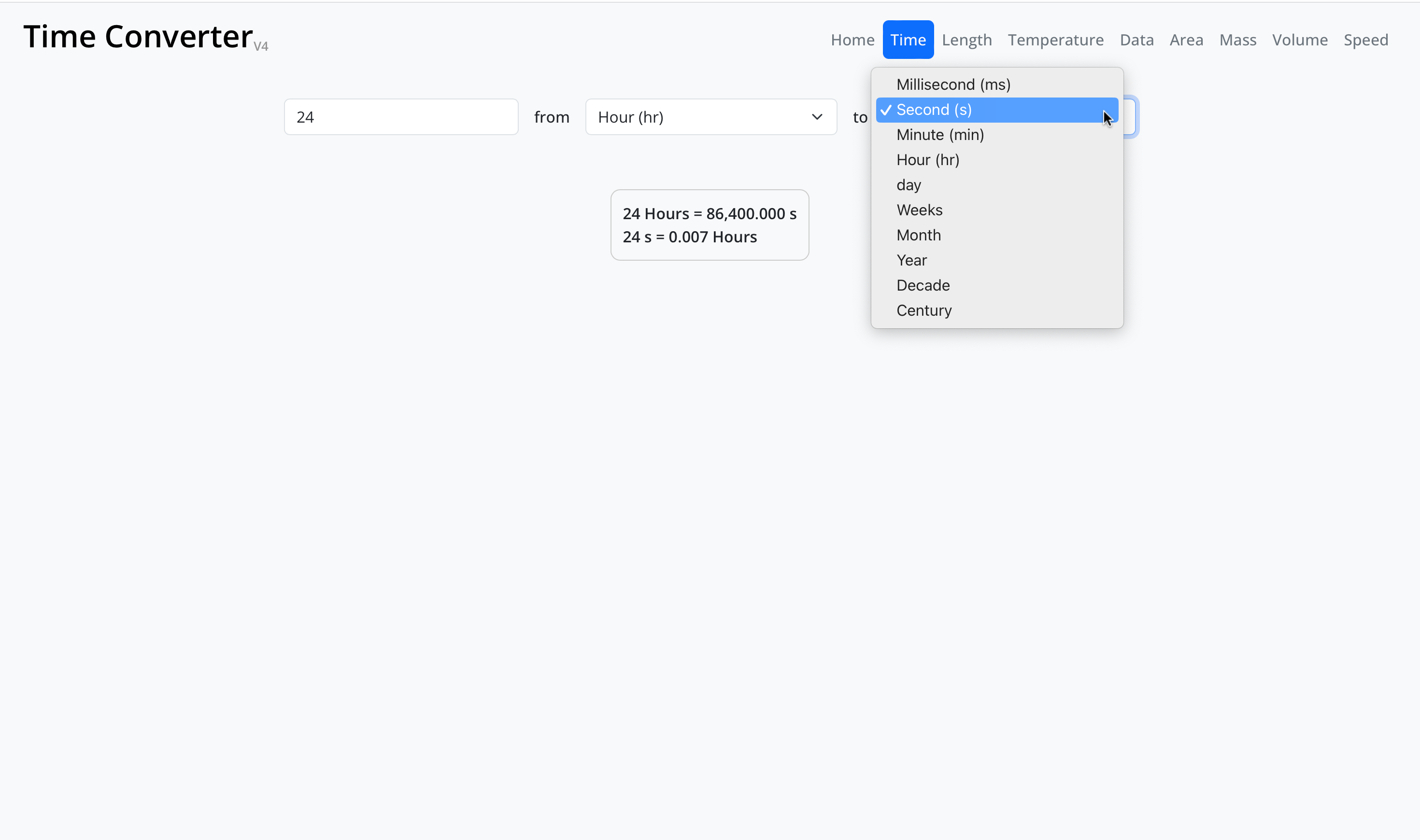The width and height of the screenshot is (1420, 840).
Task: Choose Decade in the dropdown list
Action: coord(923,285)
